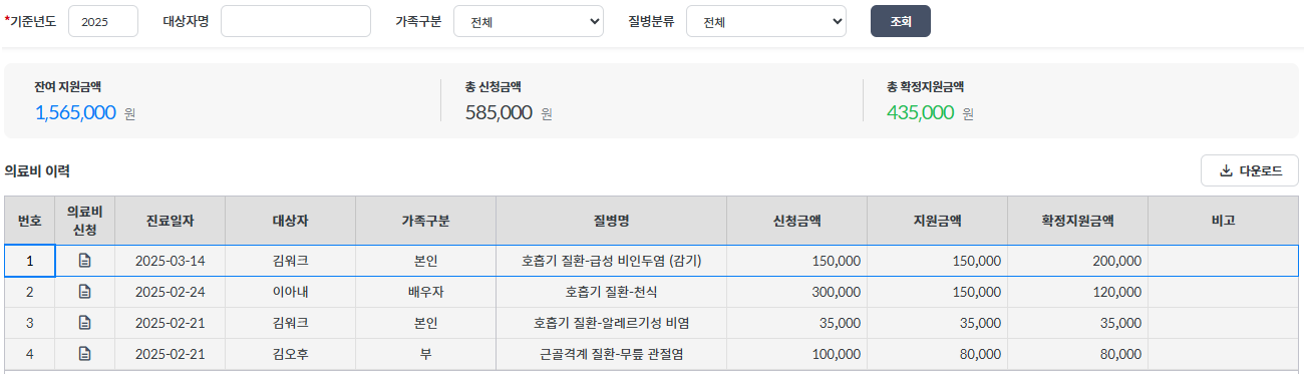Click the 비고 cell in row 1
Viewport: 1304px width, 374px height.
[x=1223, y=261]
